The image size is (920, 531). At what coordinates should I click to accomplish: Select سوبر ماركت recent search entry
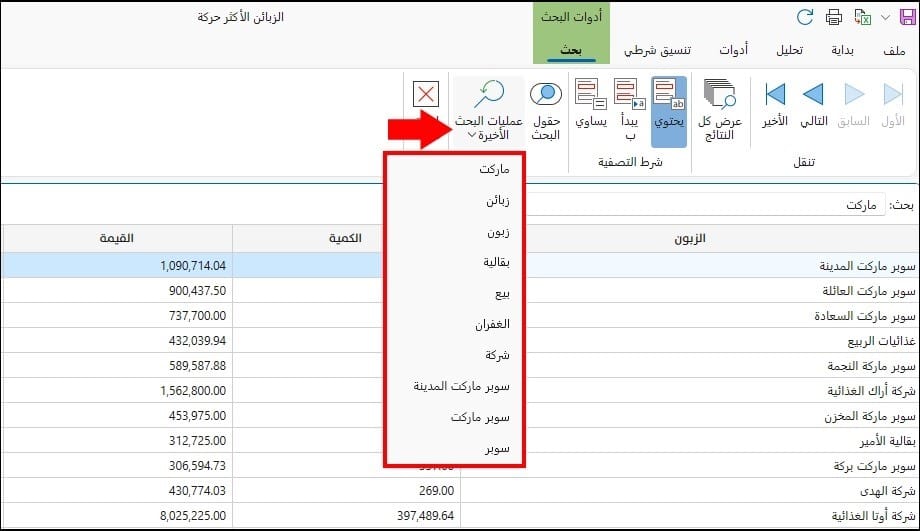tap(455, 417)
